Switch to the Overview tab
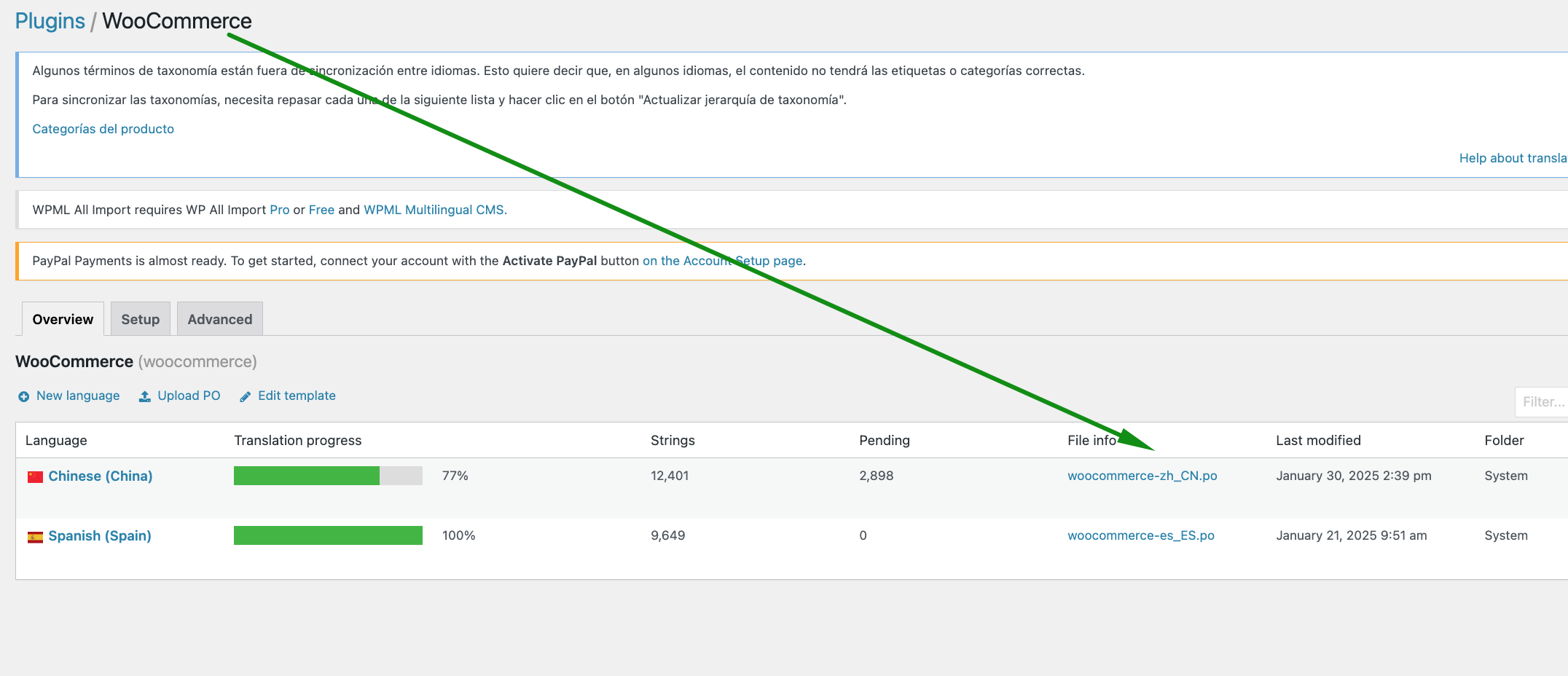Viewport: 1568px width, 676px height. coord(63,319)
